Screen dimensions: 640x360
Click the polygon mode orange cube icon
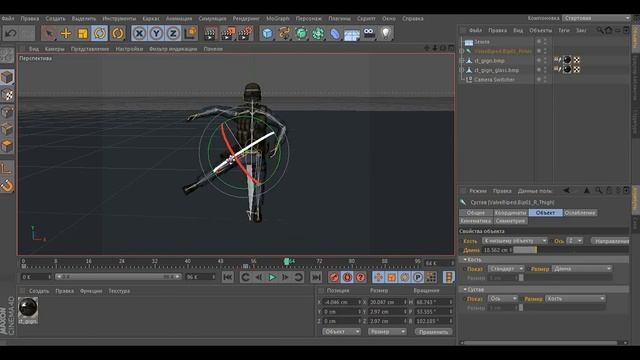click(7, 146)
